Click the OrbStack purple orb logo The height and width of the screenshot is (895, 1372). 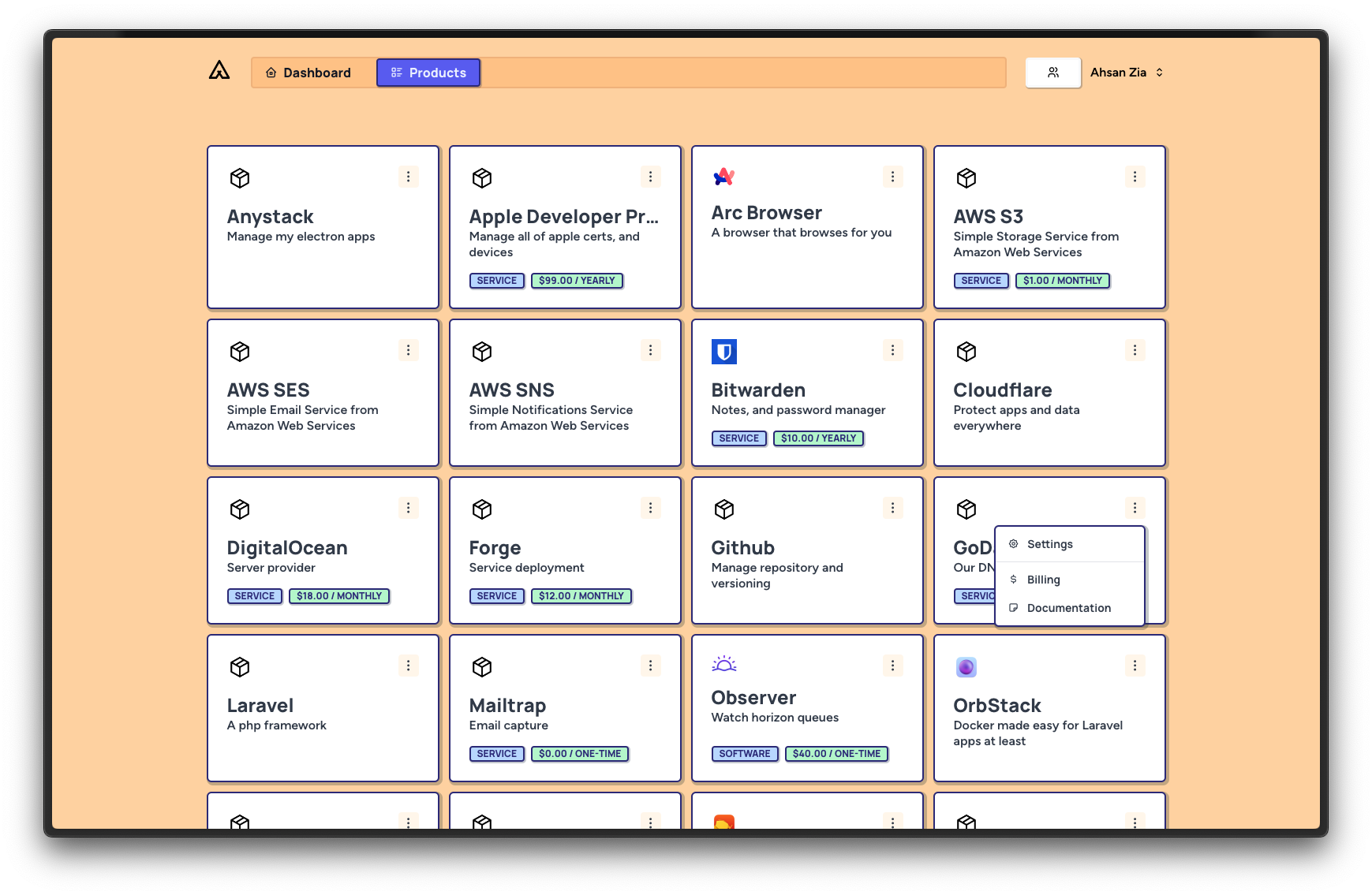pyautogui.click(x=966, y=667)
